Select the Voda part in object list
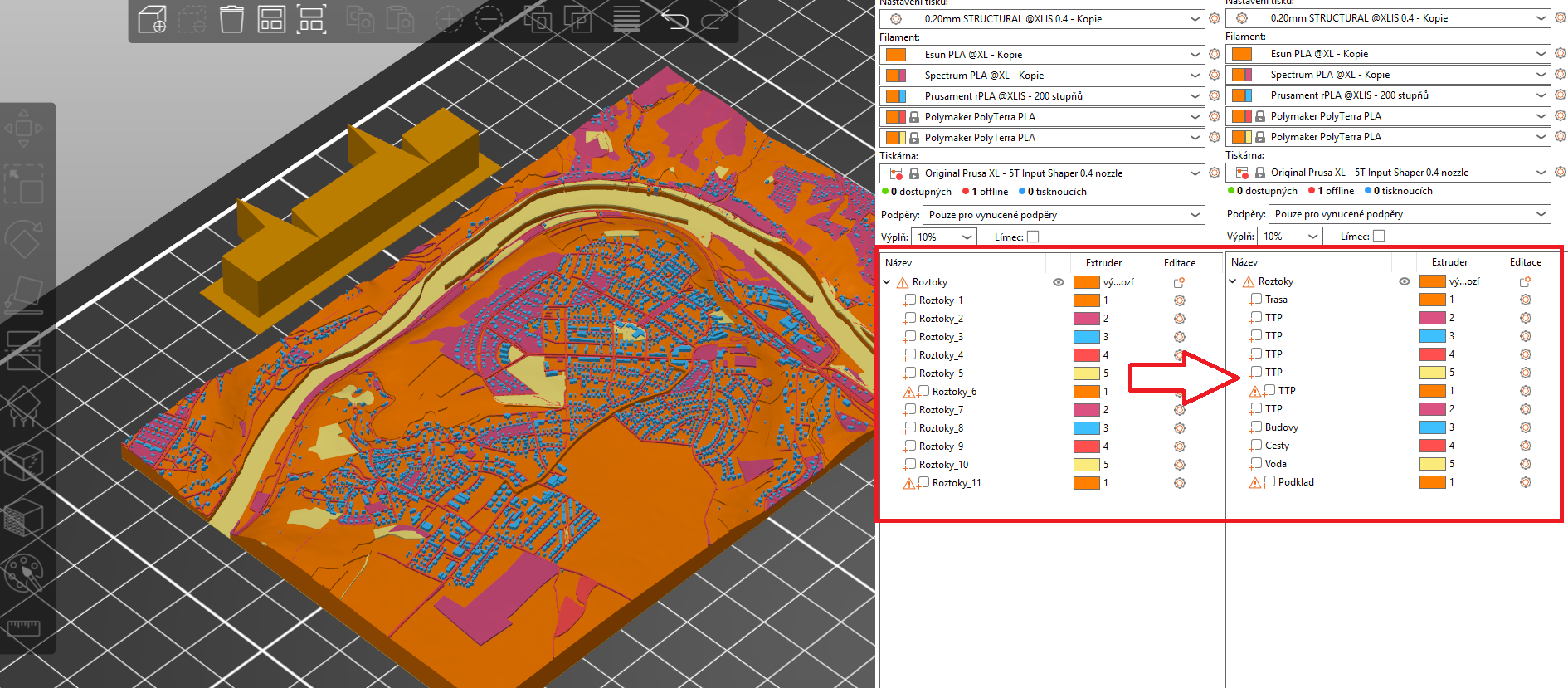The height and width of the screenshot is (688, 1568). (x=1275, y=464)
